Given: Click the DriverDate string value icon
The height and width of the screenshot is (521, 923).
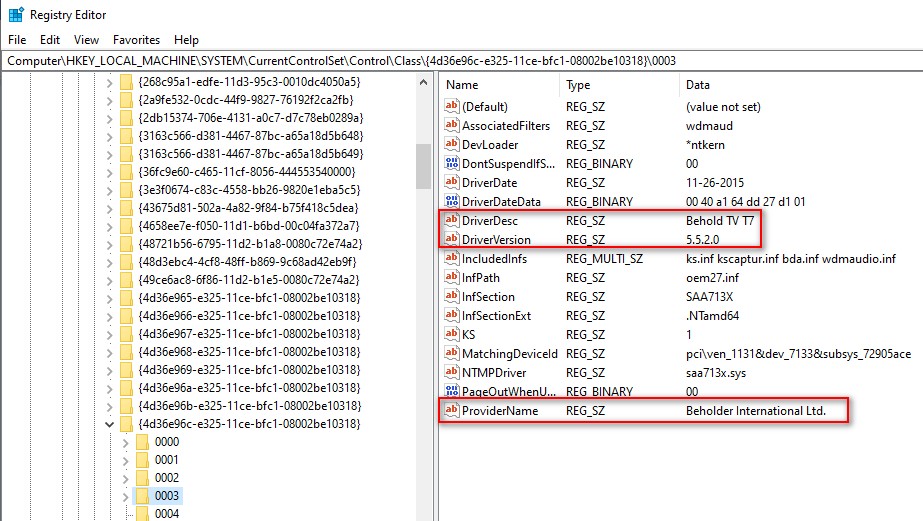Looking at the screenshot, I should 451,183.
